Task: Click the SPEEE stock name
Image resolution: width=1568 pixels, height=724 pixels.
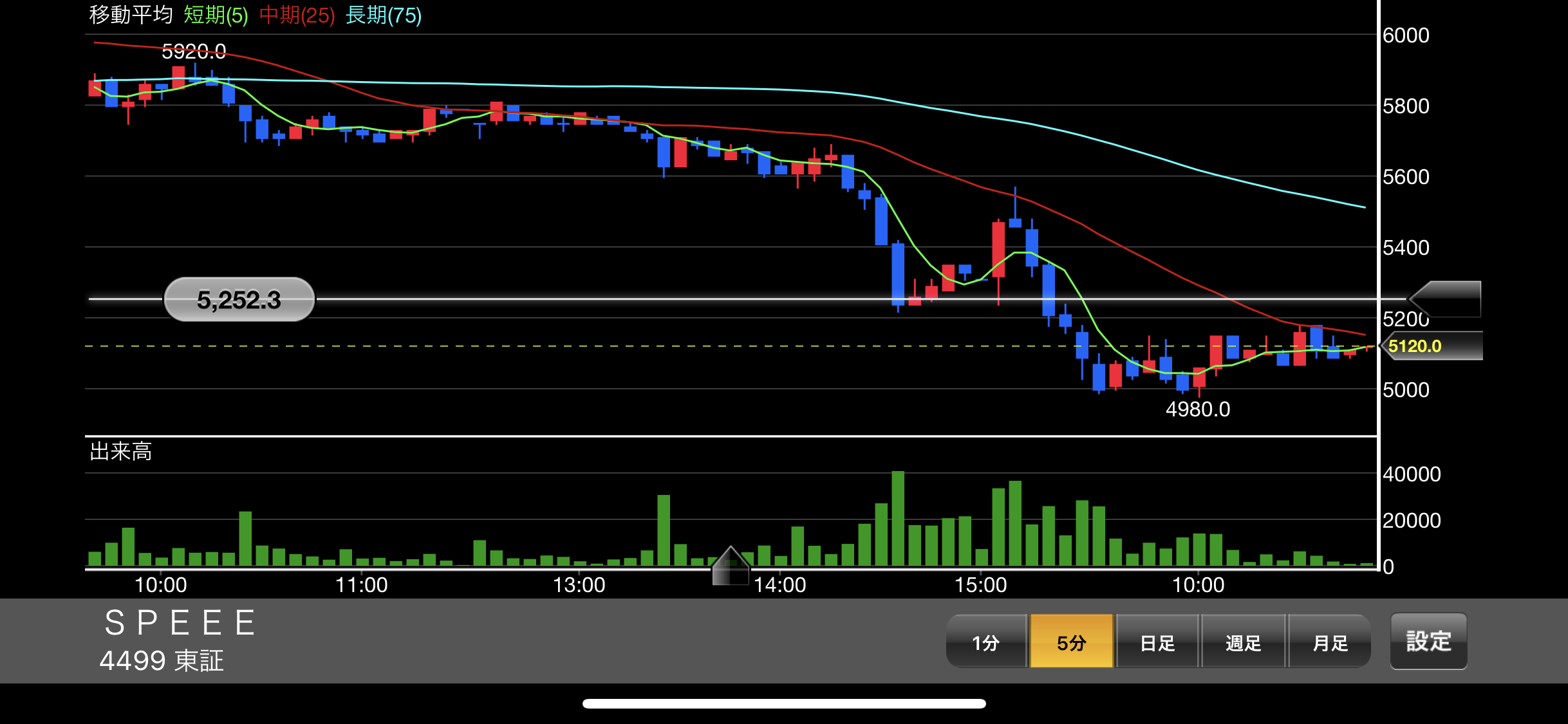Action: click(180, 623)
